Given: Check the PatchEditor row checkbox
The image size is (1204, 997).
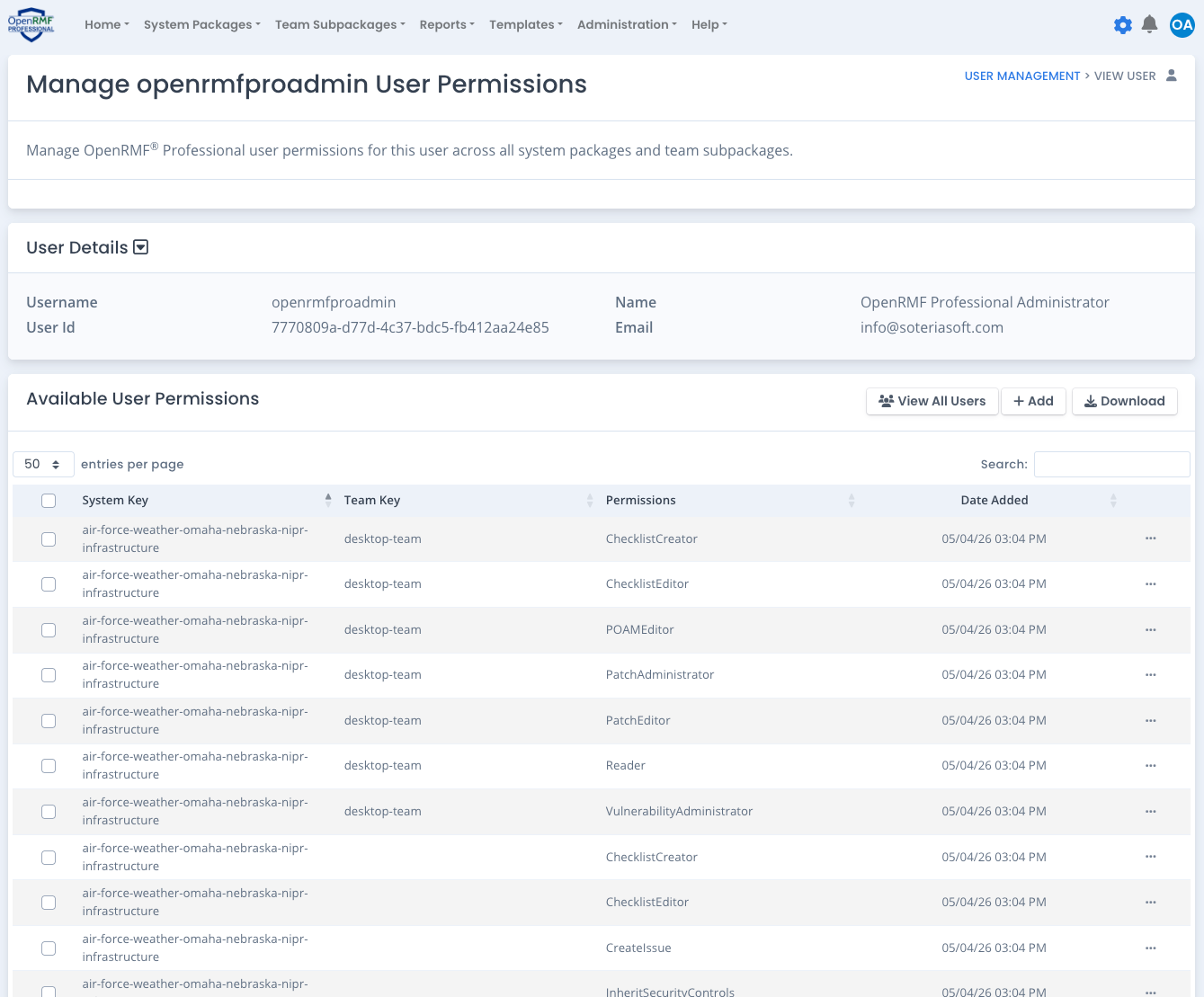Looking at the screenshot, I should coord(49,721).
